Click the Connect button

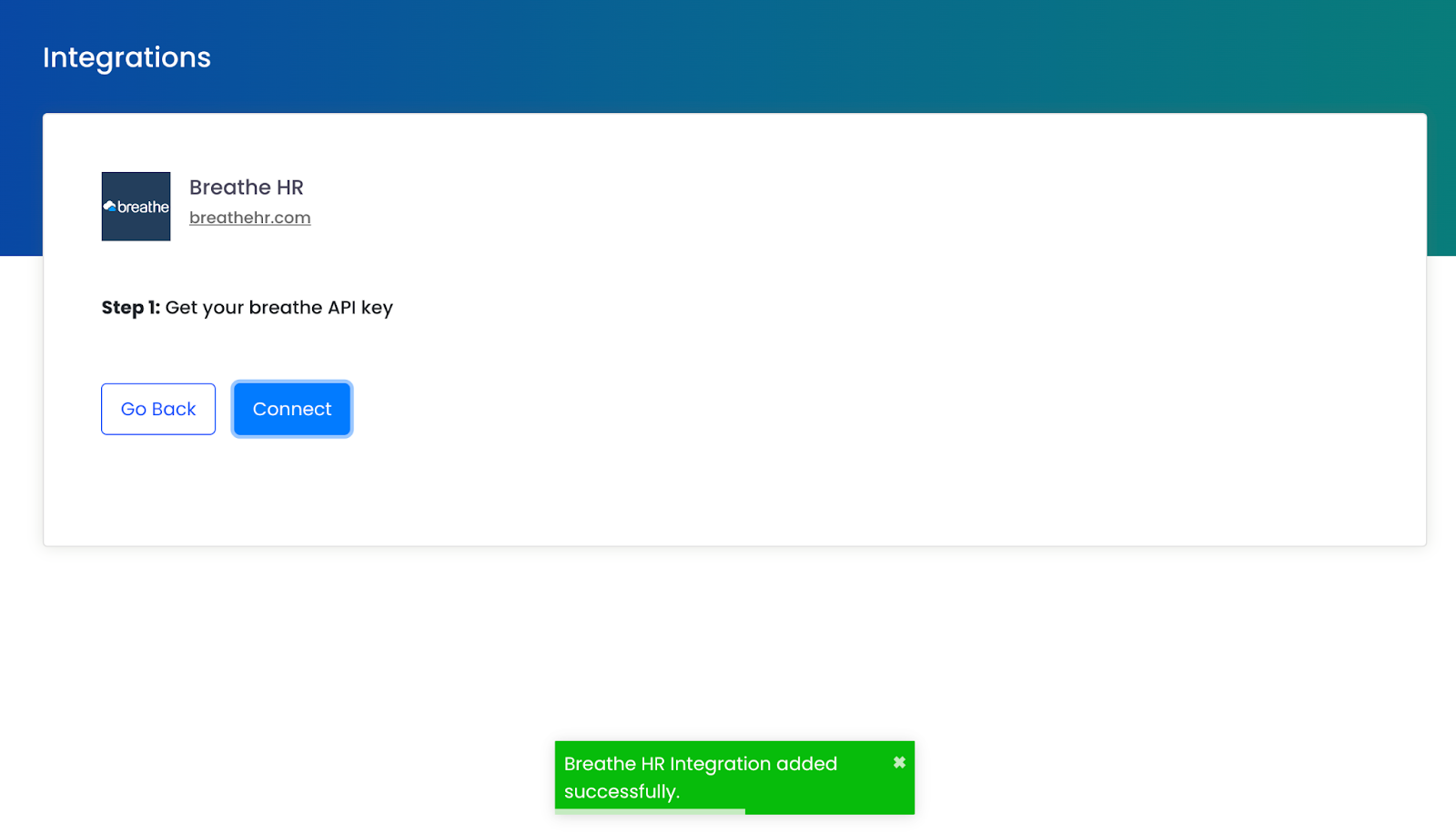pos(291,409)
